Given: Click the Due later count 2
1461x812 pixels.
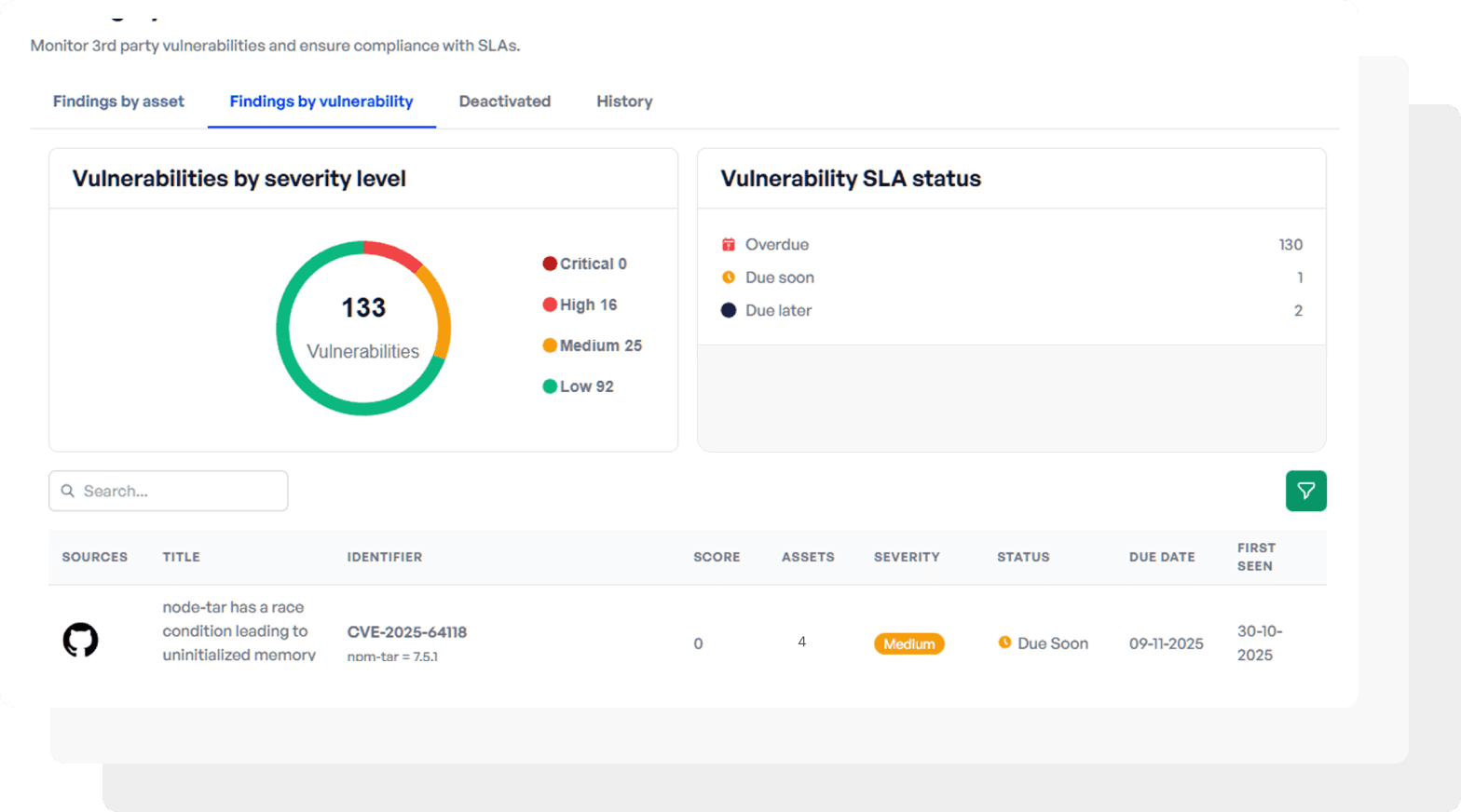Looking at the screenshot, I should 1298,310.
